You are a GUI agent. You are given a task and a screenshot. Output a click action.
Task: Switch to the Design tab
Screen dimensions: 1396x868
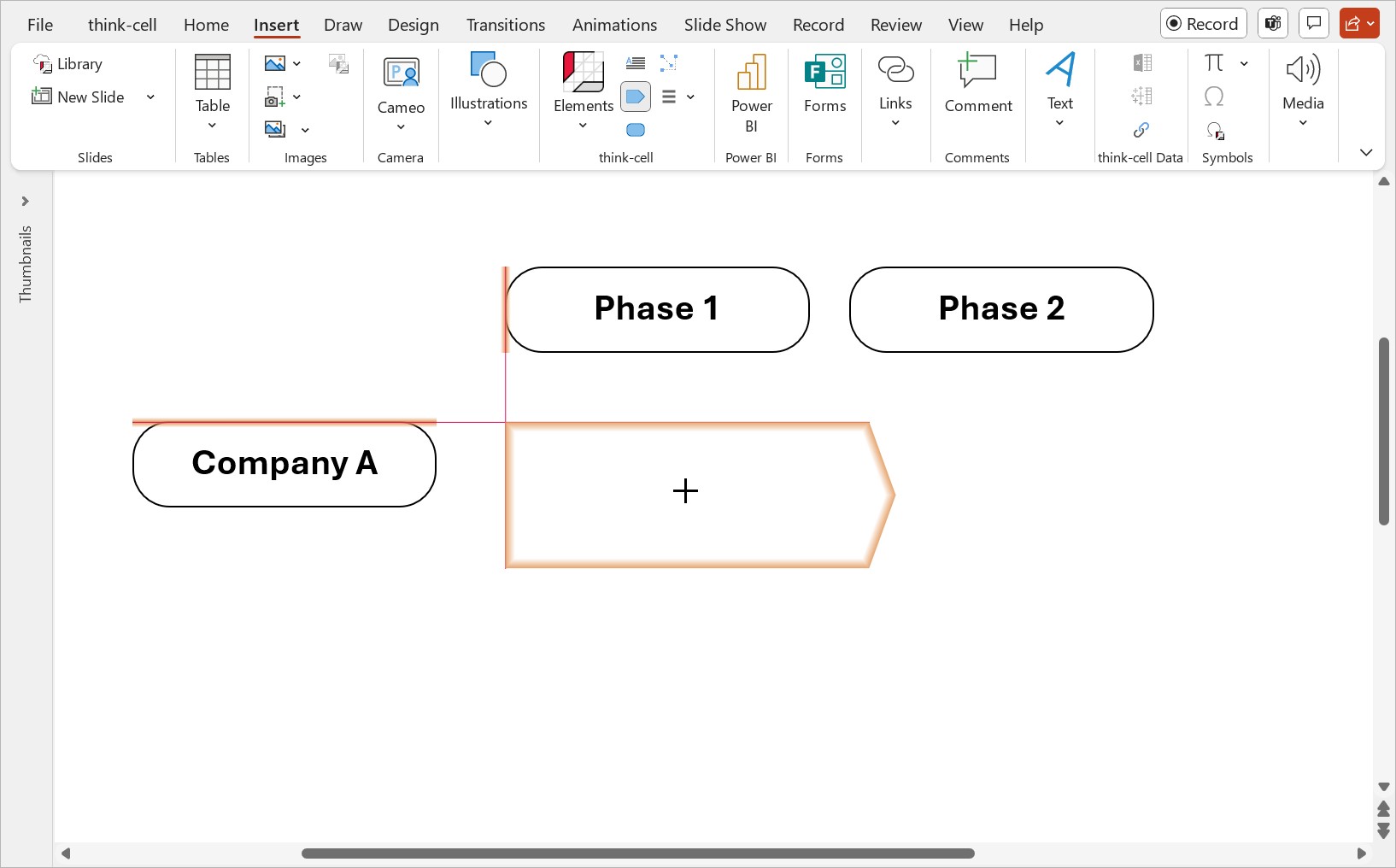tap(413, 25)
